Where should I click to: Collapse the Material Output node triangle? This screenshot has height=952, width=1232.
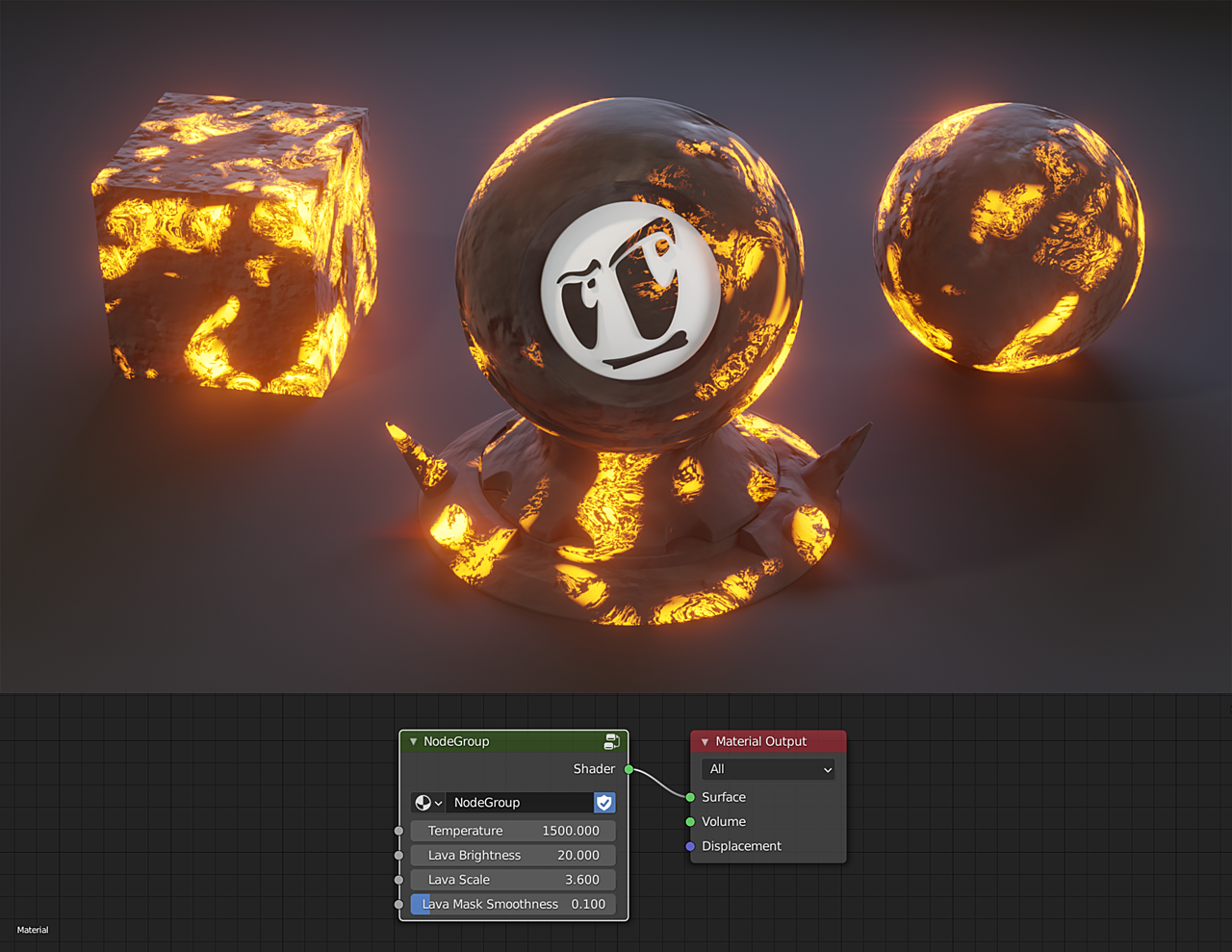click(x=705, y=742)
